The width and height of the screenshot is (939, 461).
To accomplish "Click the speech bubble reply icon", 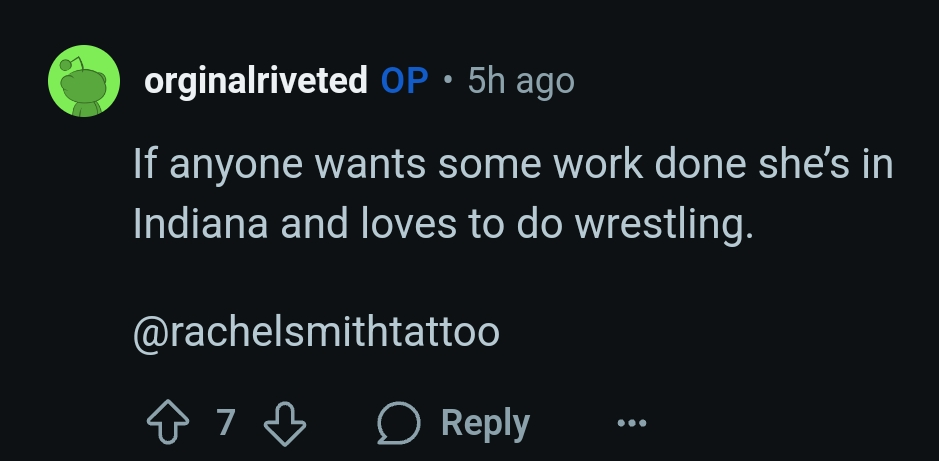I will click(397, 424).
